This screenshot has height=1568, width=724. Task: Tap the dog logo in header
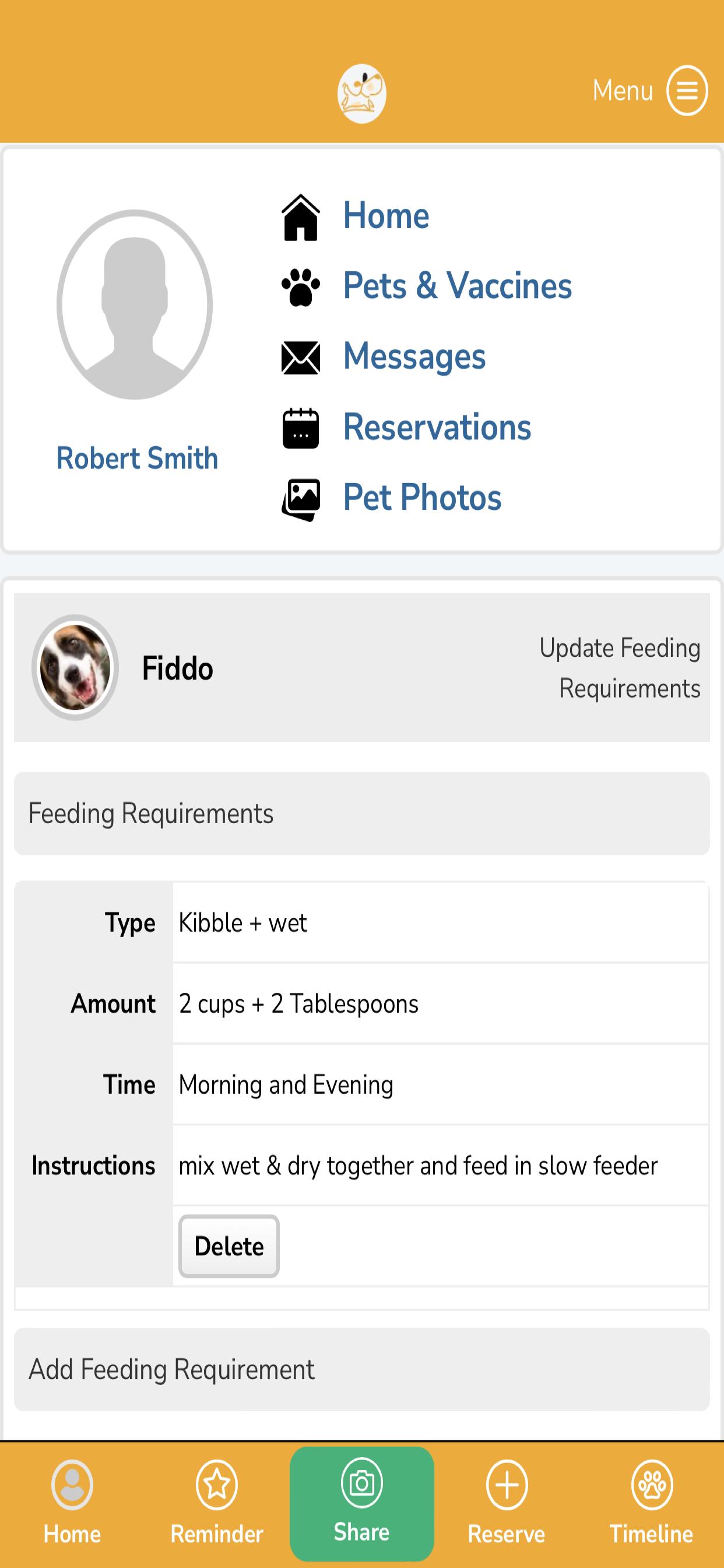[362, 94]
